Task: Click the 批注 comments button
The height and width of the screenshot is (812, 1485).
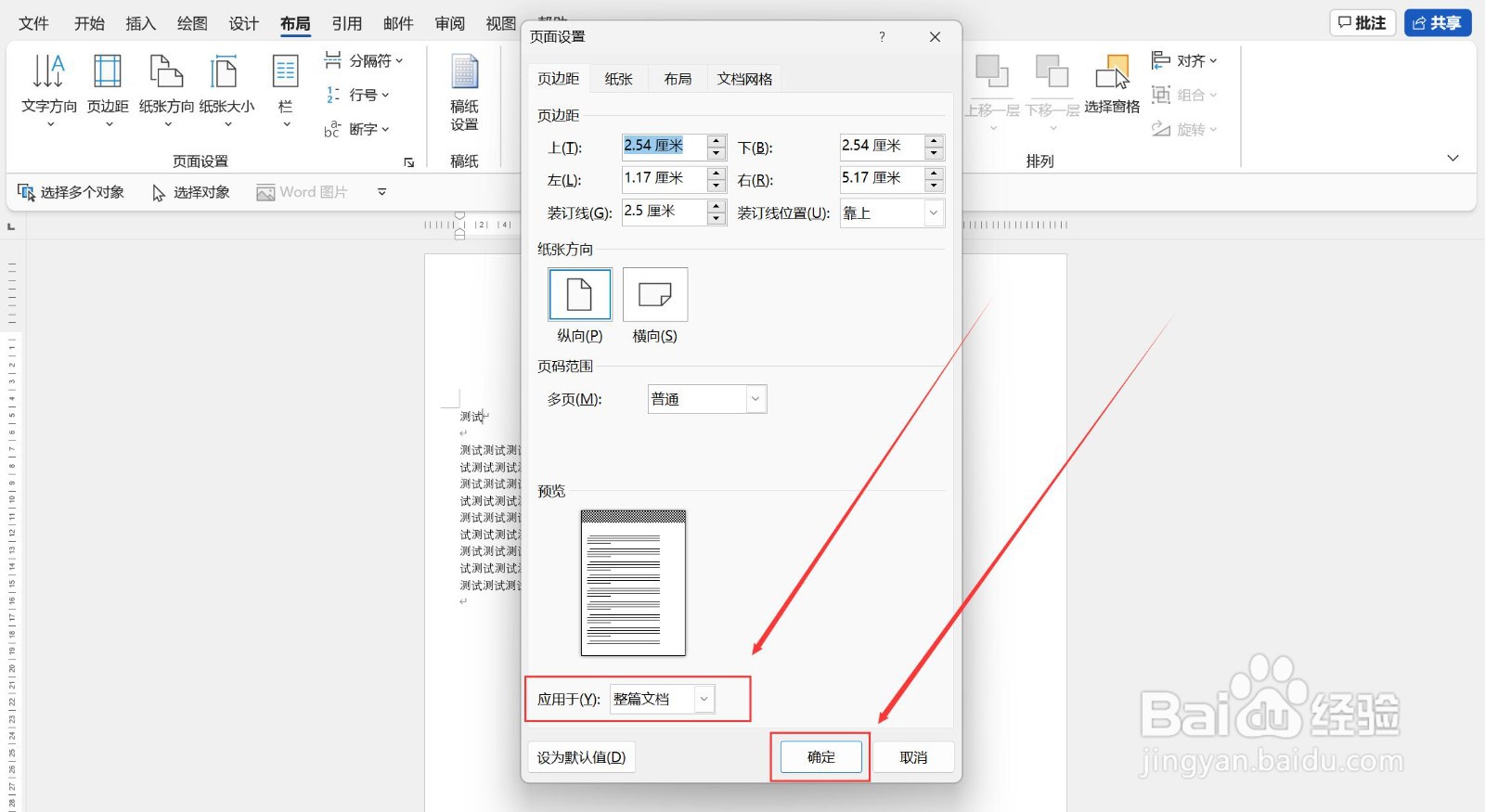Action: 1362,22
